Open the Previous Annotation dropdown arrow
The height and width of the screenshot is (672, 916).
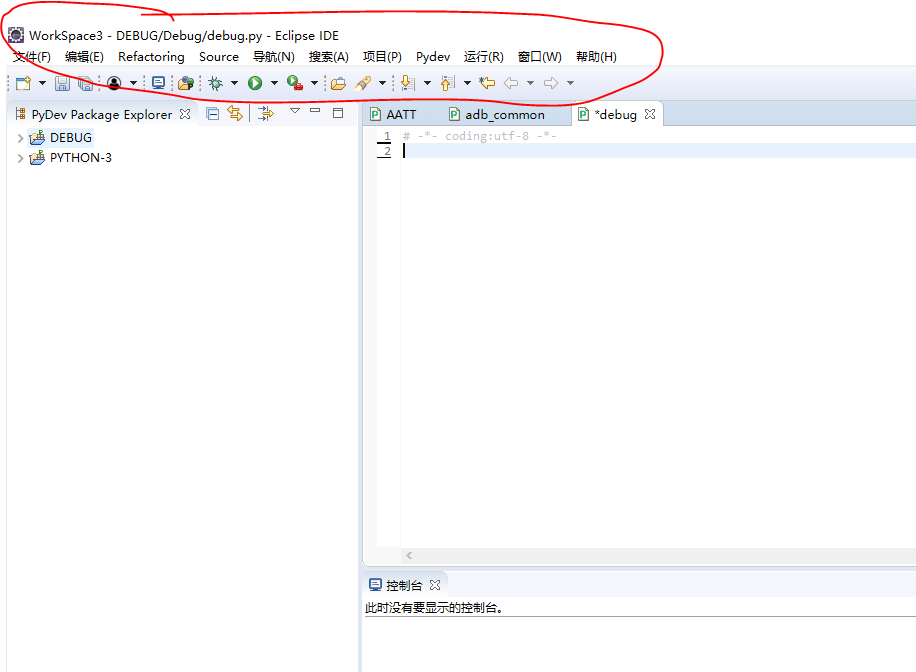pos(467,83)
